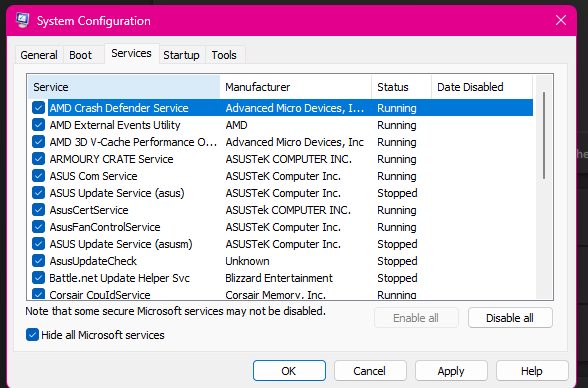The height and width of the screenshot is (388, 588).
Task: Uncheck ASUS Update Service (asus) checkbox
Action: pos(38,193)
